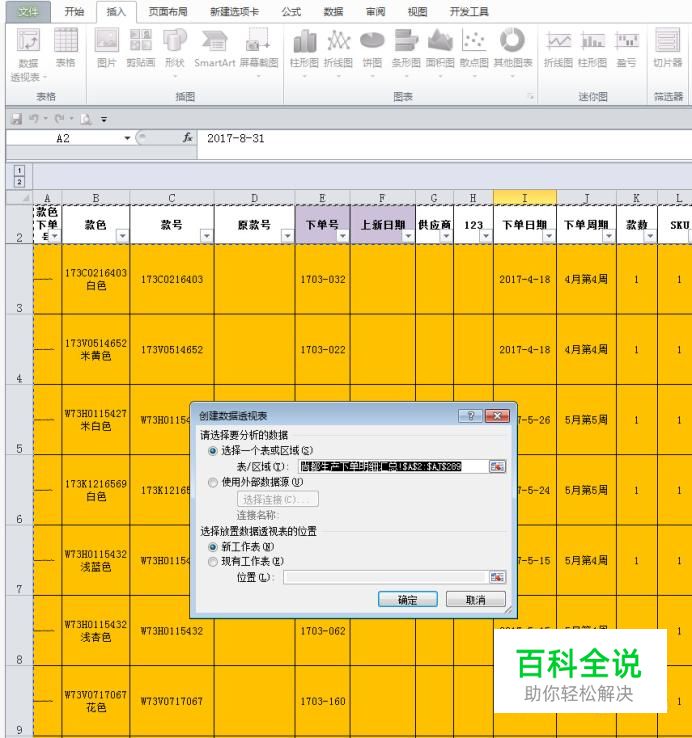Viewport: 692px width, 738px height.
Task: Open filter dropdown for 下单周期 column
Action: (x=609, y=236)
